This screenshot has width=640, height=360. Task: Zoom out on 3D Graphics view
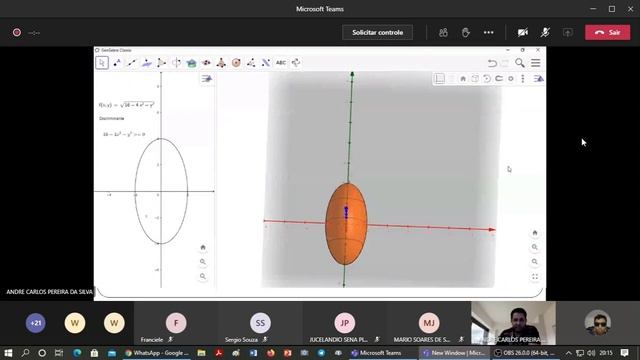(x=535, y=262)
